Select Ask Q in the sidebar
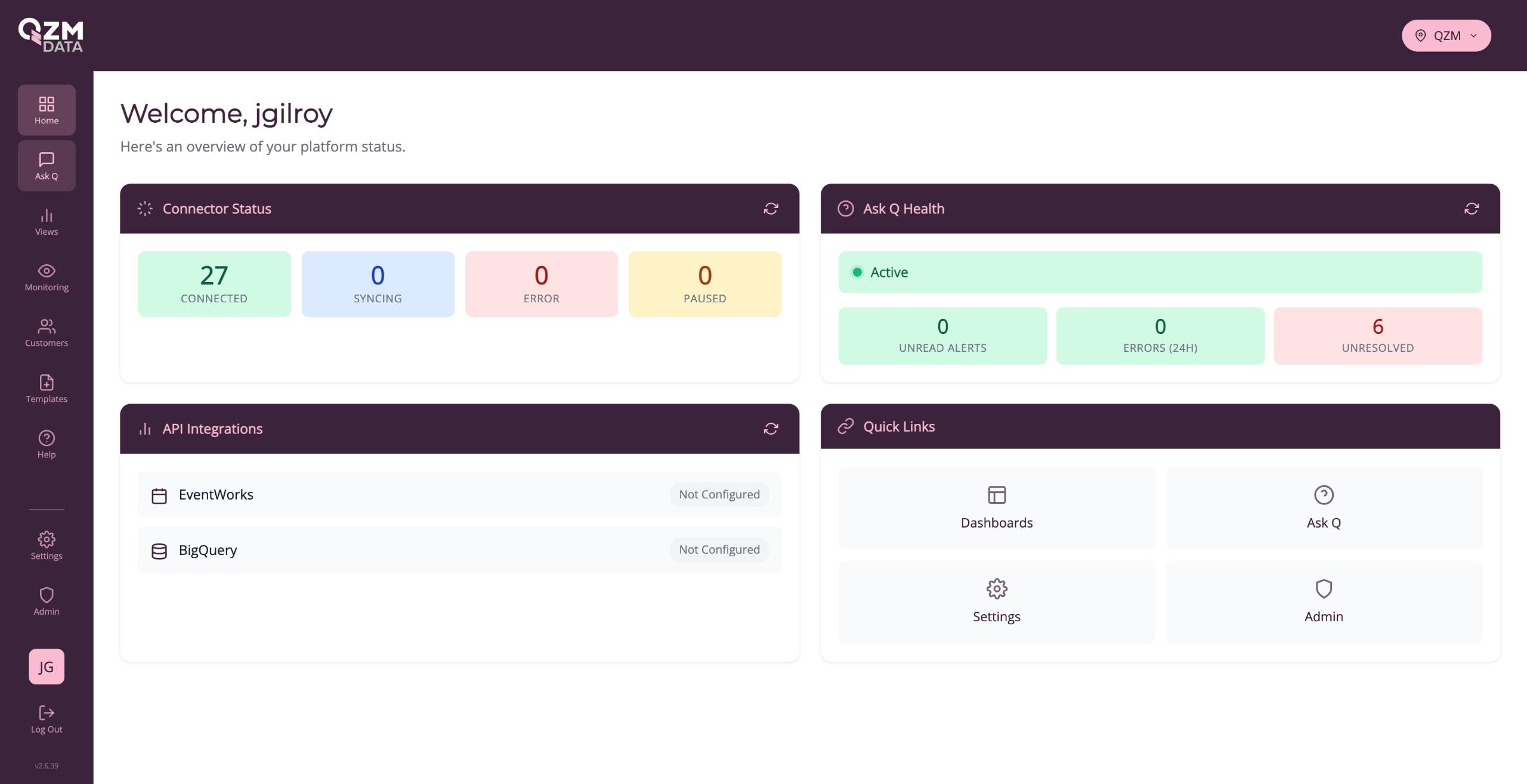Viewport: 1527px width, 784px height. pos(47,166)
